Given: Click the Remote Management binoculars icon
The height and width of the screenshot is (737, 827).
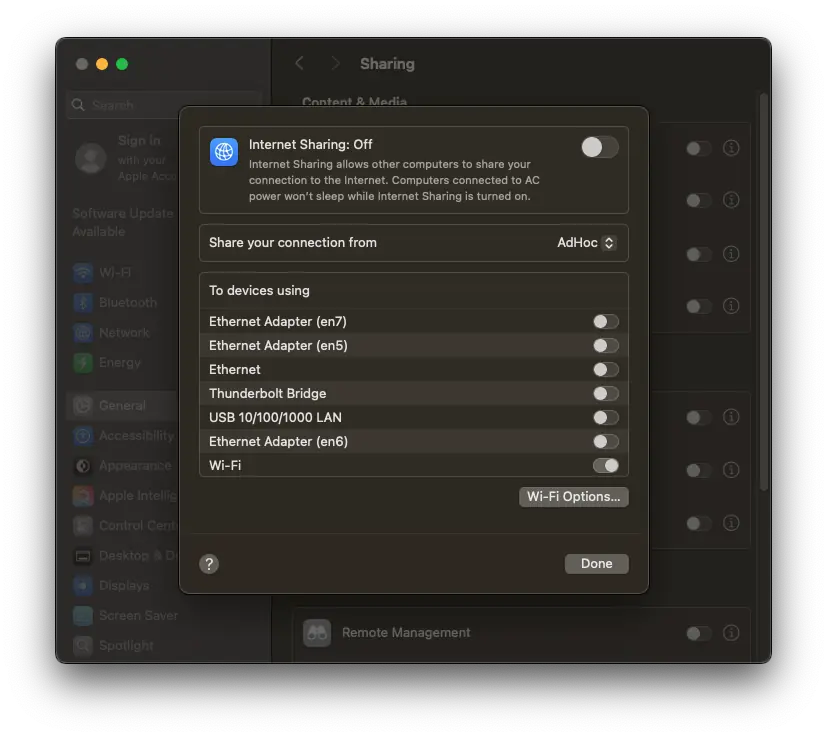Looking at the screenshot, I should (x=317, y=633).
